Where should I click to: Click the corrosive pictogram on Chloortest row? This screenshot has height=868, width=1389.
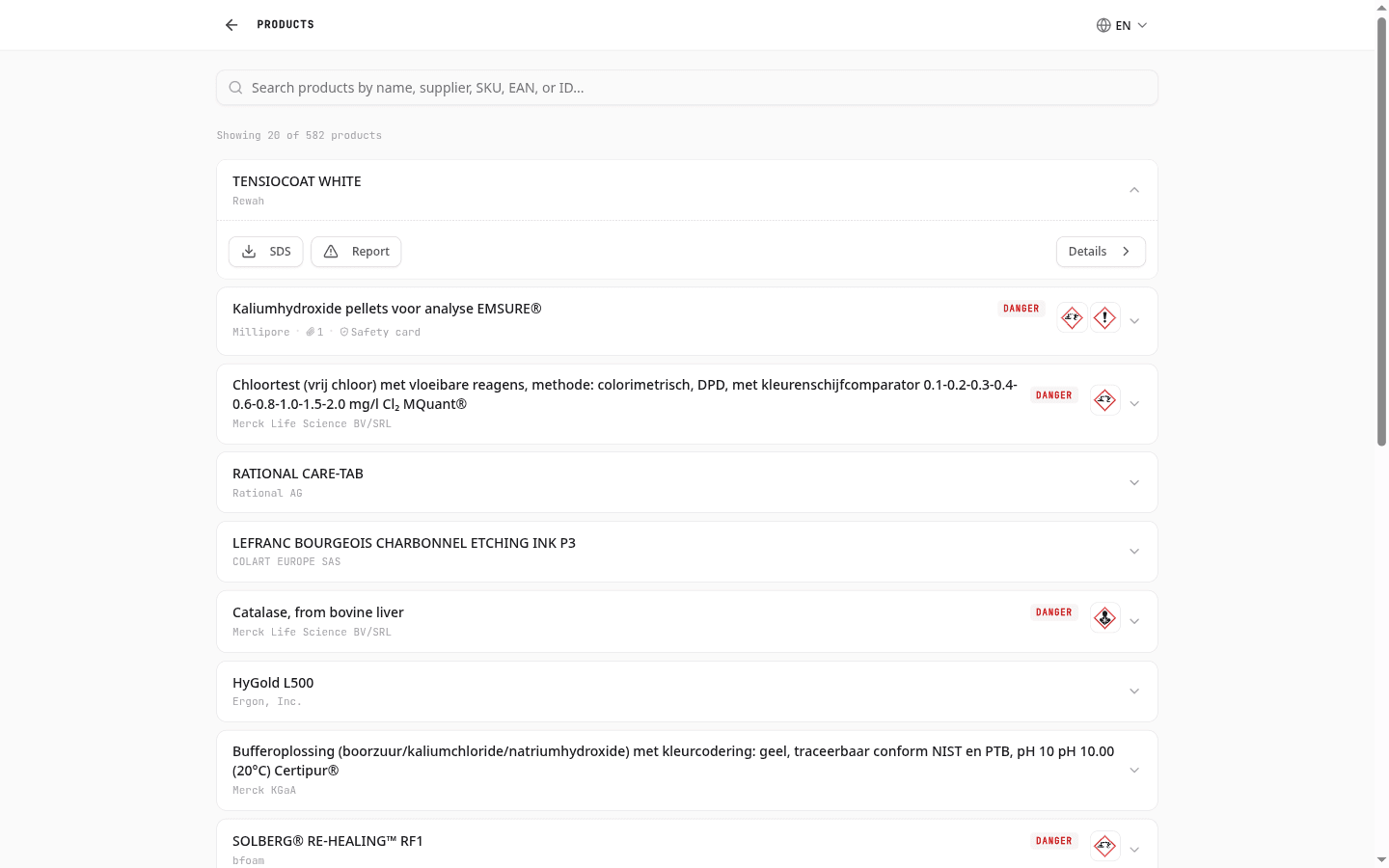[x=1105, y=399]
